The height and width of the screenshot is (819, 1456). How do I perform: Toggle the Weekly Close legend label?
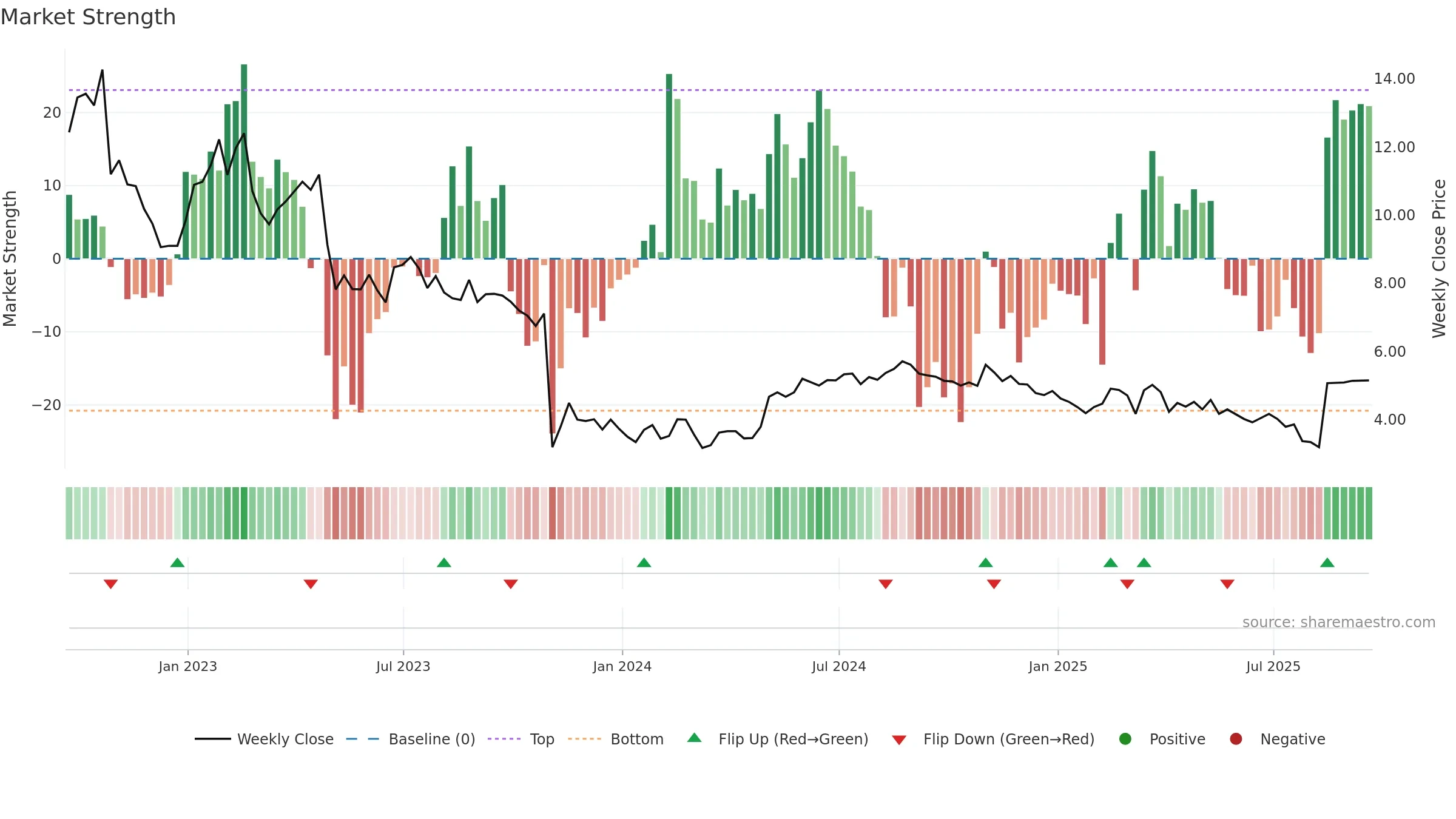[285, 740]
